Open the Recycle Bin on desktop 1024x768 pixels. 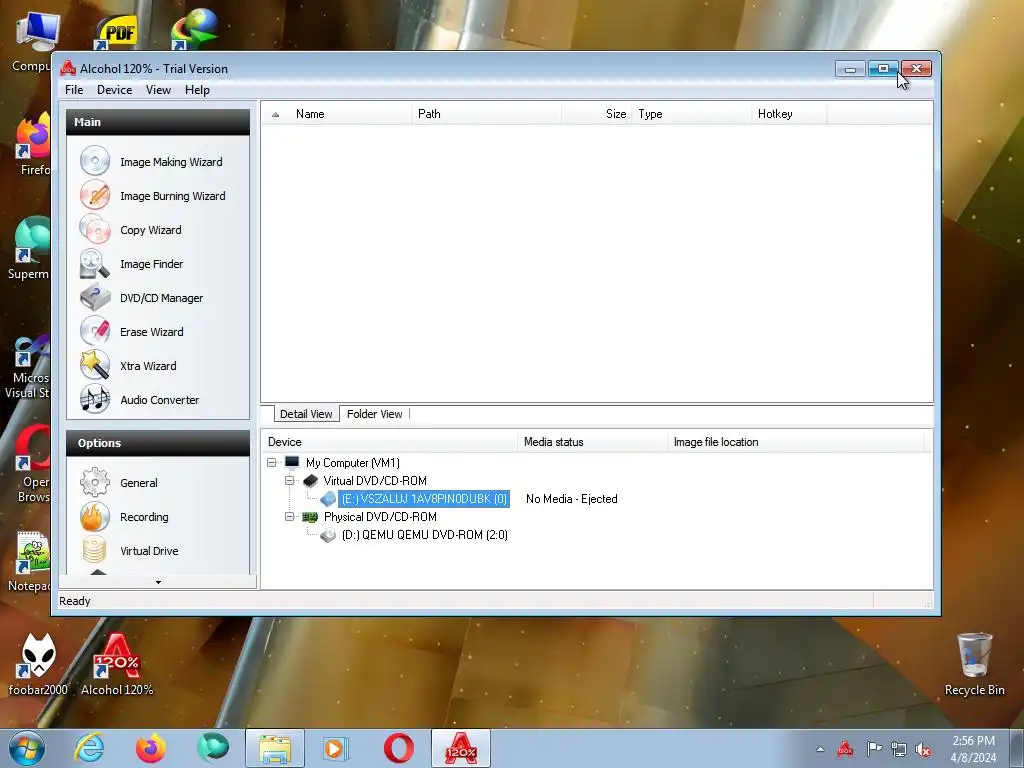click(974, 664)
